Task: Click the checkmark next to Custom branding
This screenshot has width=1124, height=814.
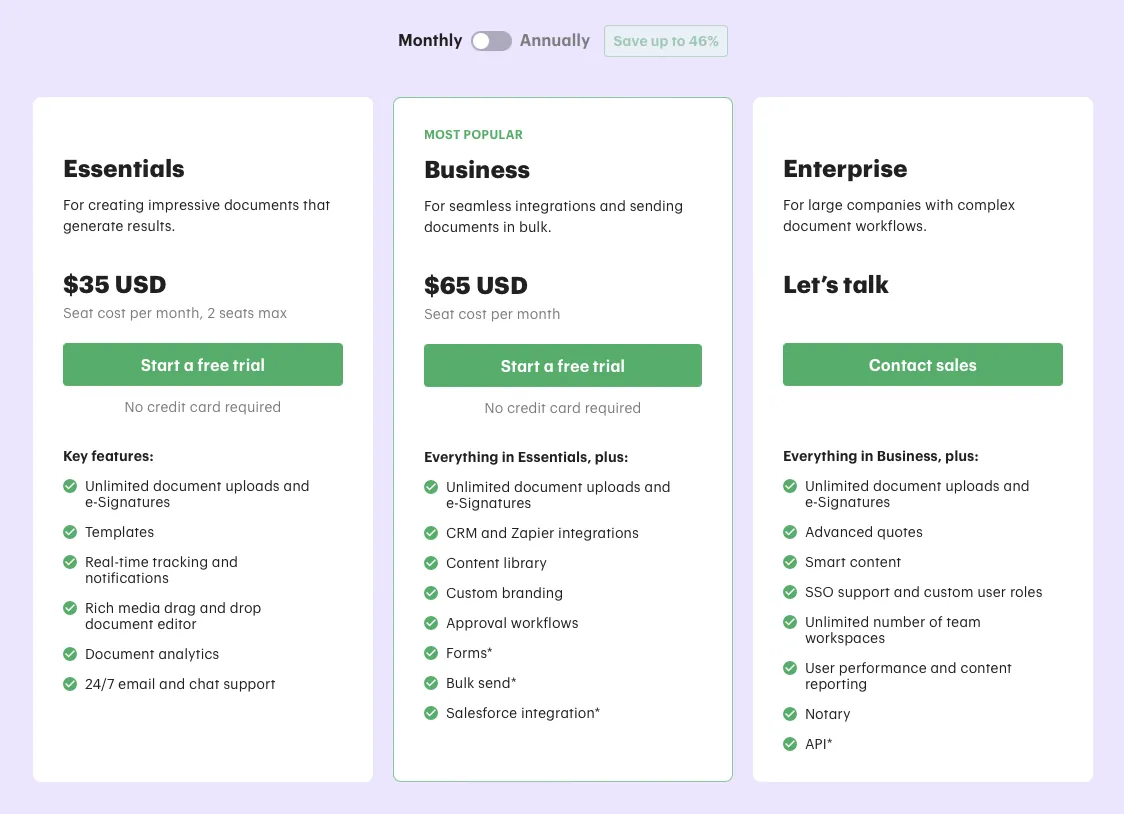Action: pos(431,593)
